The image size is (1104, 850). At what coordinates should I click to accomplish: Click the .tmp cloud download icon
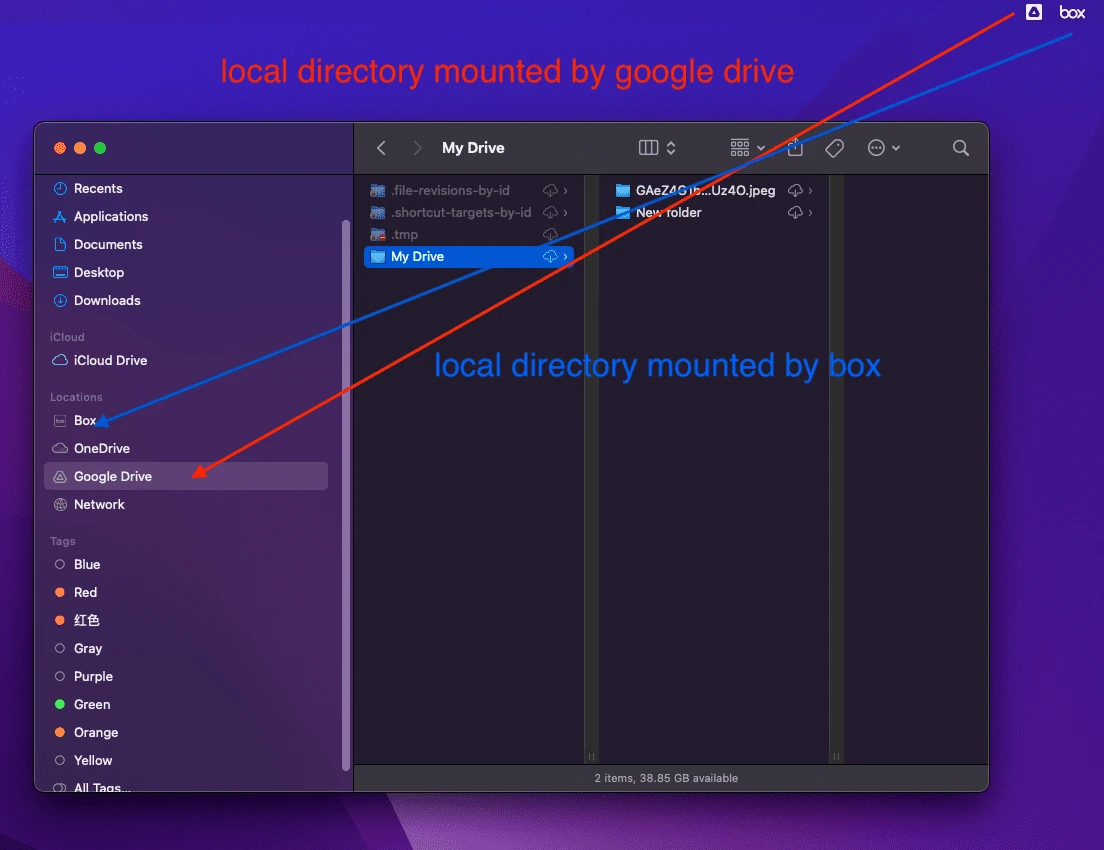point(550,235)
